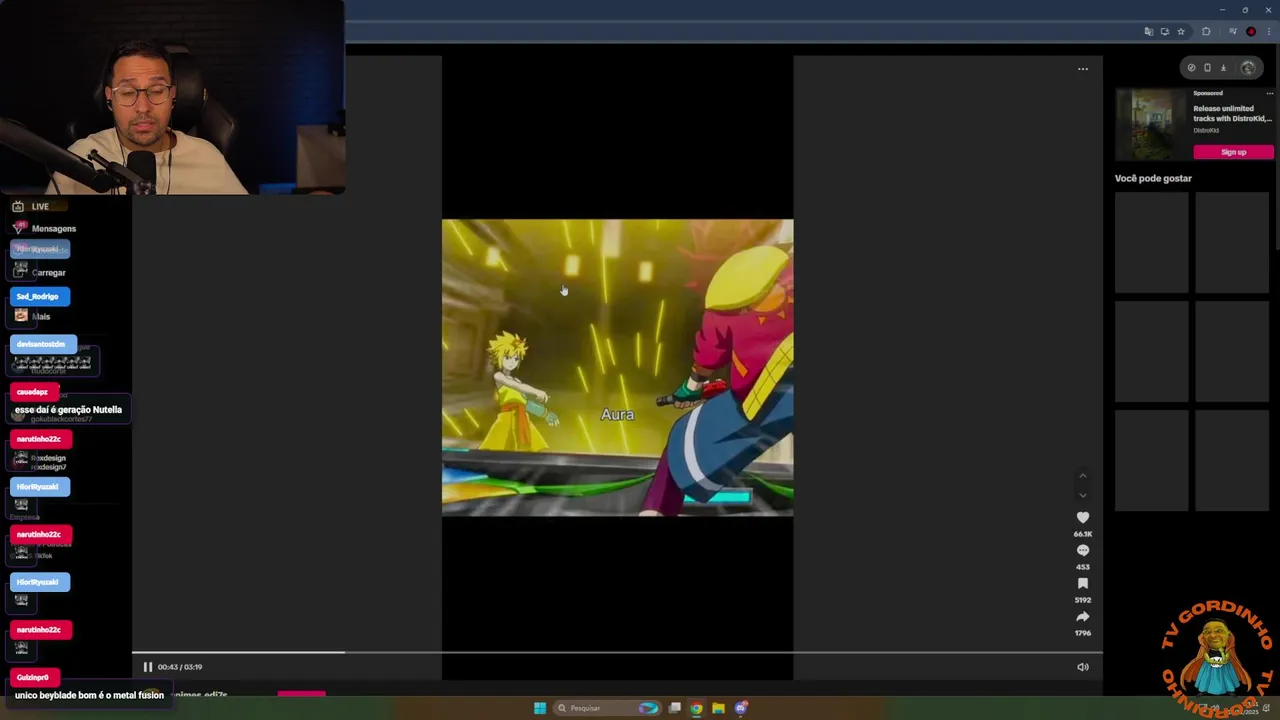Click the Chrome translate page icon
The image size is (1280, 720).
pos(1148,31)
